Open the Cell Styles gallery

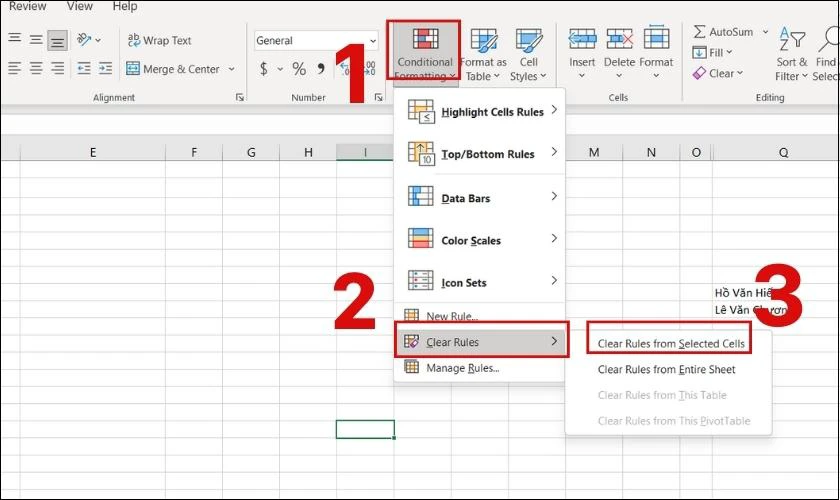click(528, 54)
